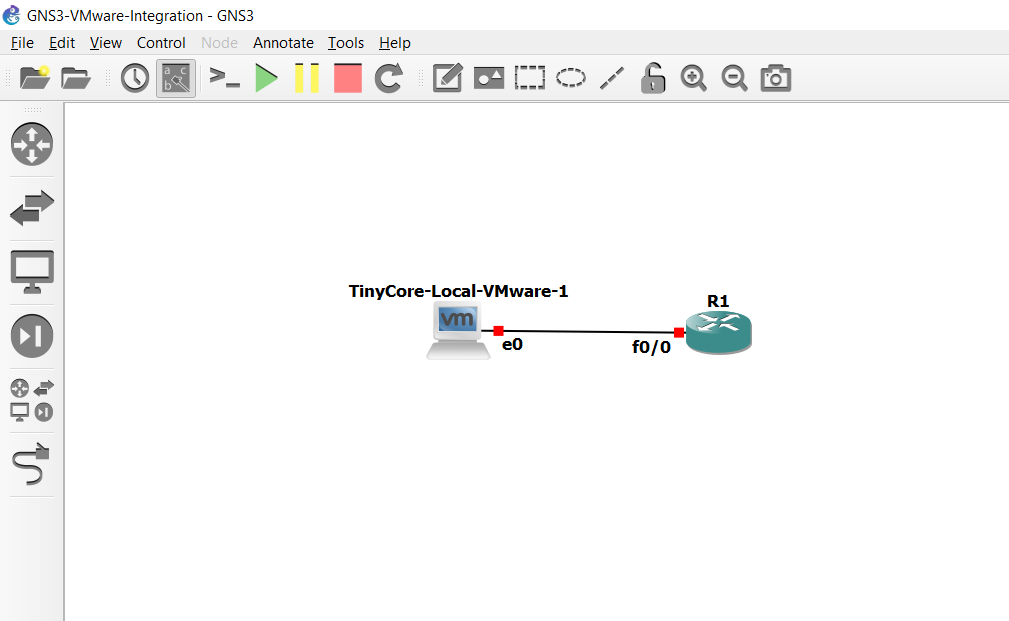Open the View menu
Screen dimensions: 1009x621
(106, 43)
